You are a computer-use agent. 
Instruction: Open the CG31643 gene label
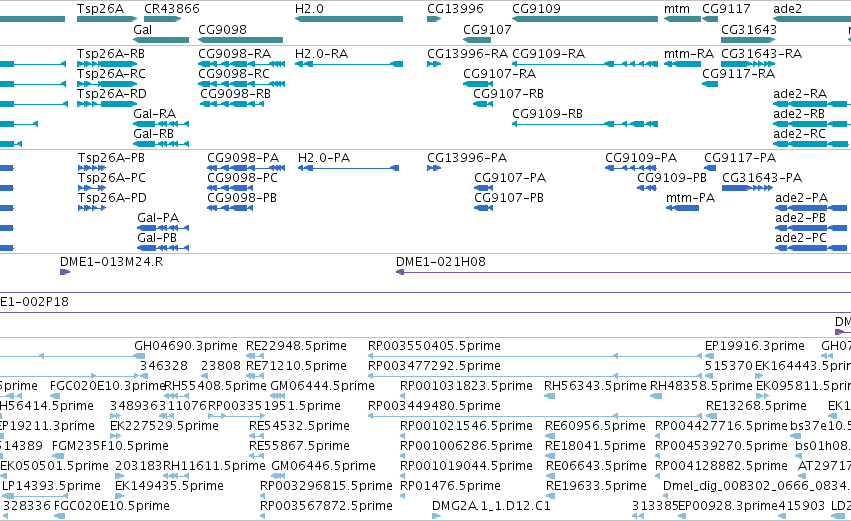(748, 30)
